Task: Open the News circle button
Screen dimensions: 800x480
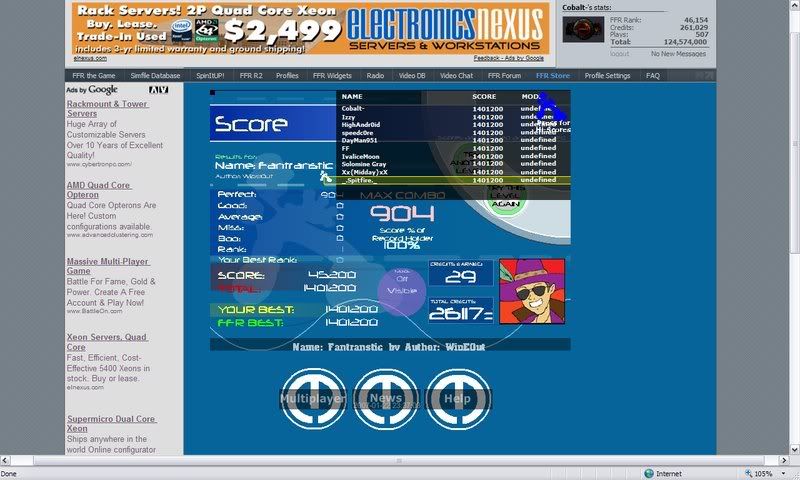Action: 386,398
